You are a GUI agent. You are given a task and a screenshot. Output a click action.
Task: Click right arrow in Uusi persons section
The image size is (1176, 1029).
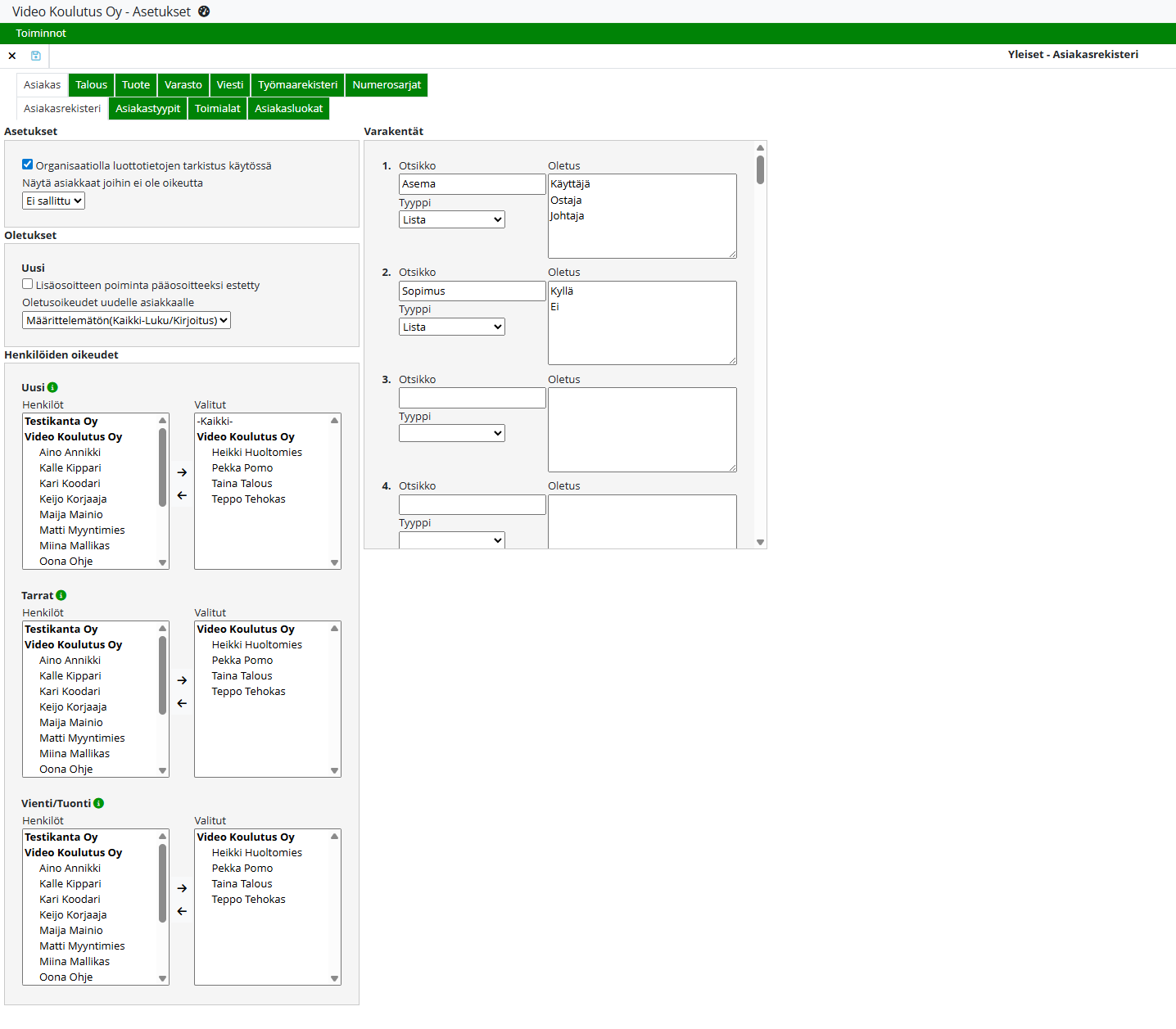click(x=182, y=472)
